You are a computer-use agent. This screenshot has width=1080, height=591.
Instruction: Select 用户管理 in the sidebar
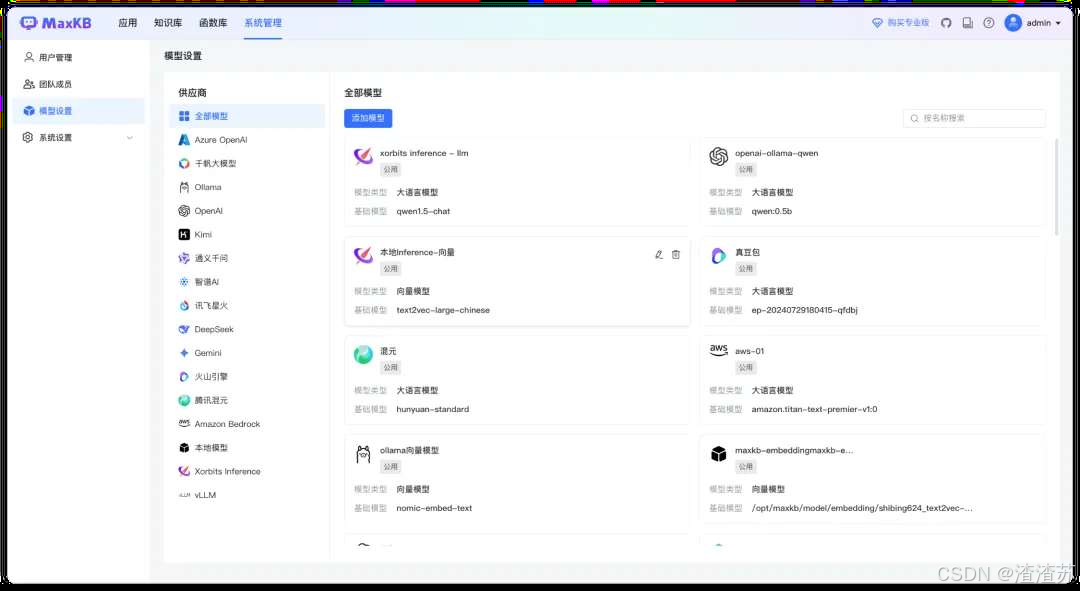79,57
